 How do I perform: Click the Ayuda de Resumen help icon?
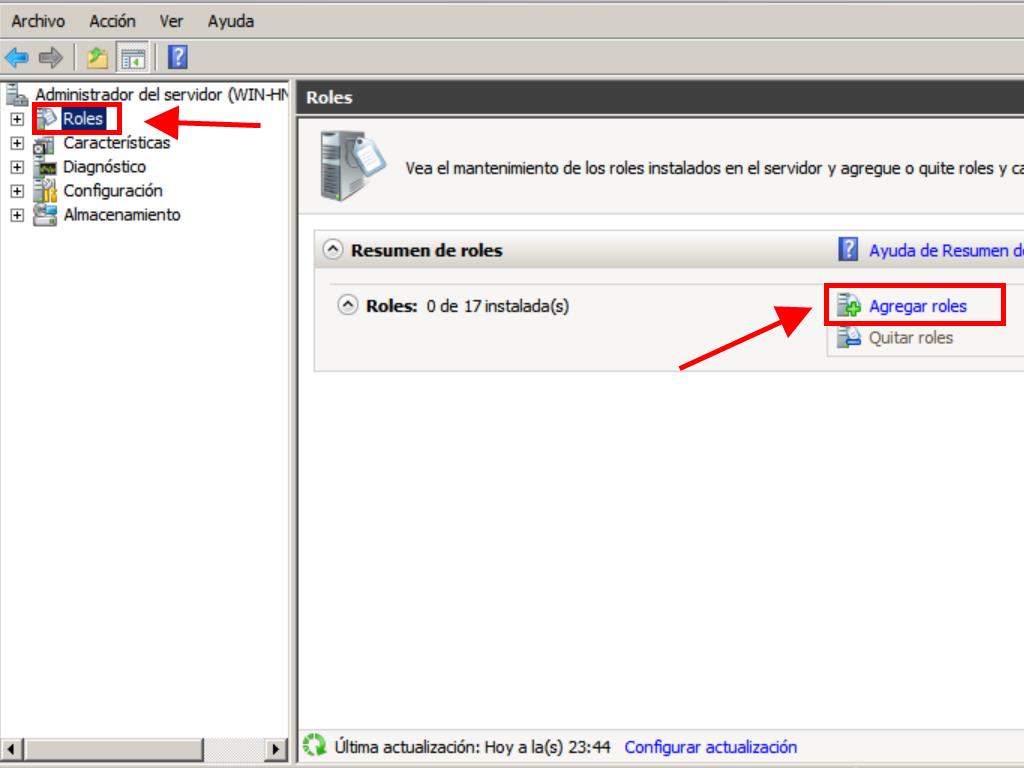[848, 250]
